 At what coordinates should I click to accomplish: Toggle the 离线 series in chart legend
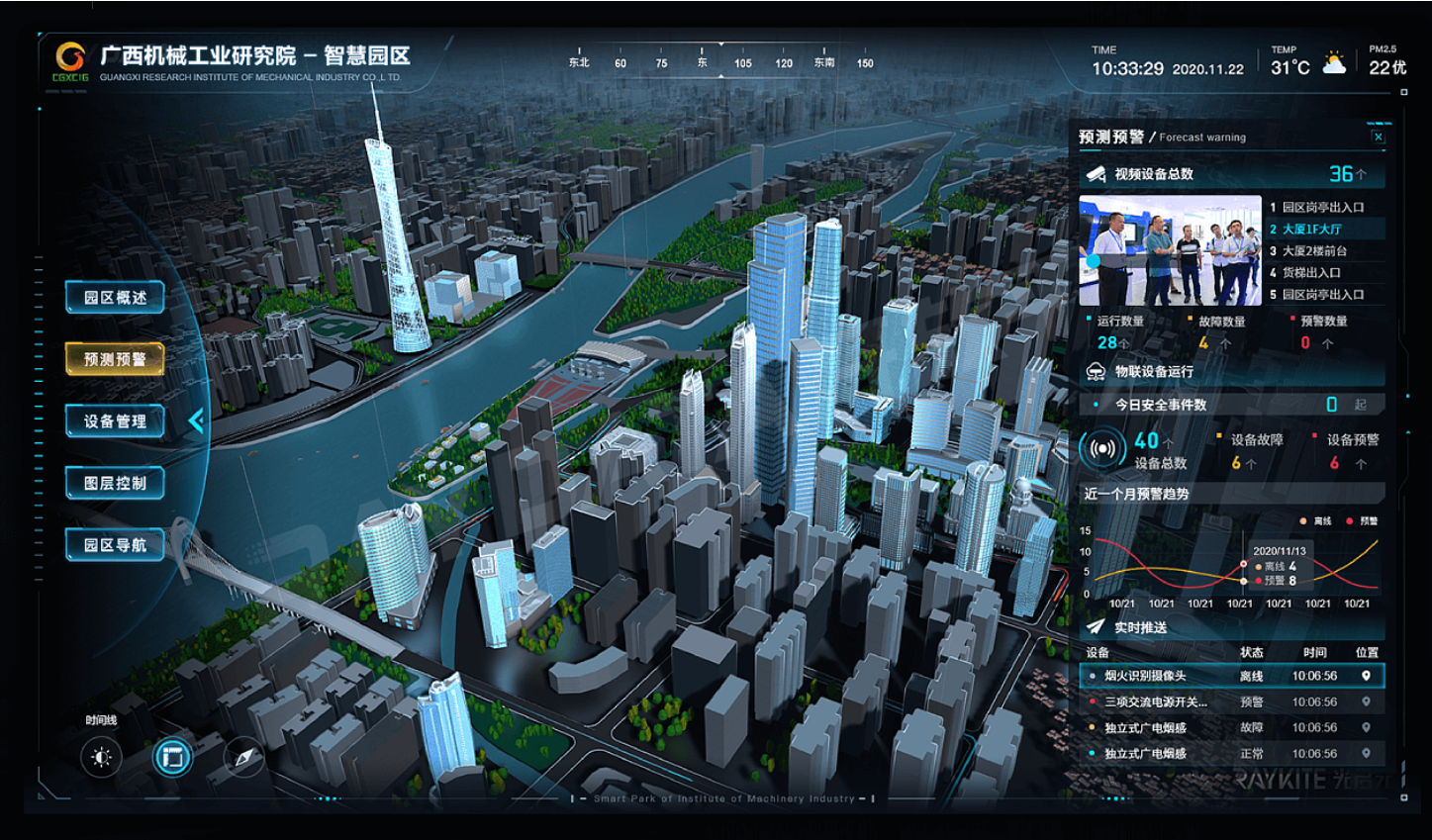click(1316, 520)
